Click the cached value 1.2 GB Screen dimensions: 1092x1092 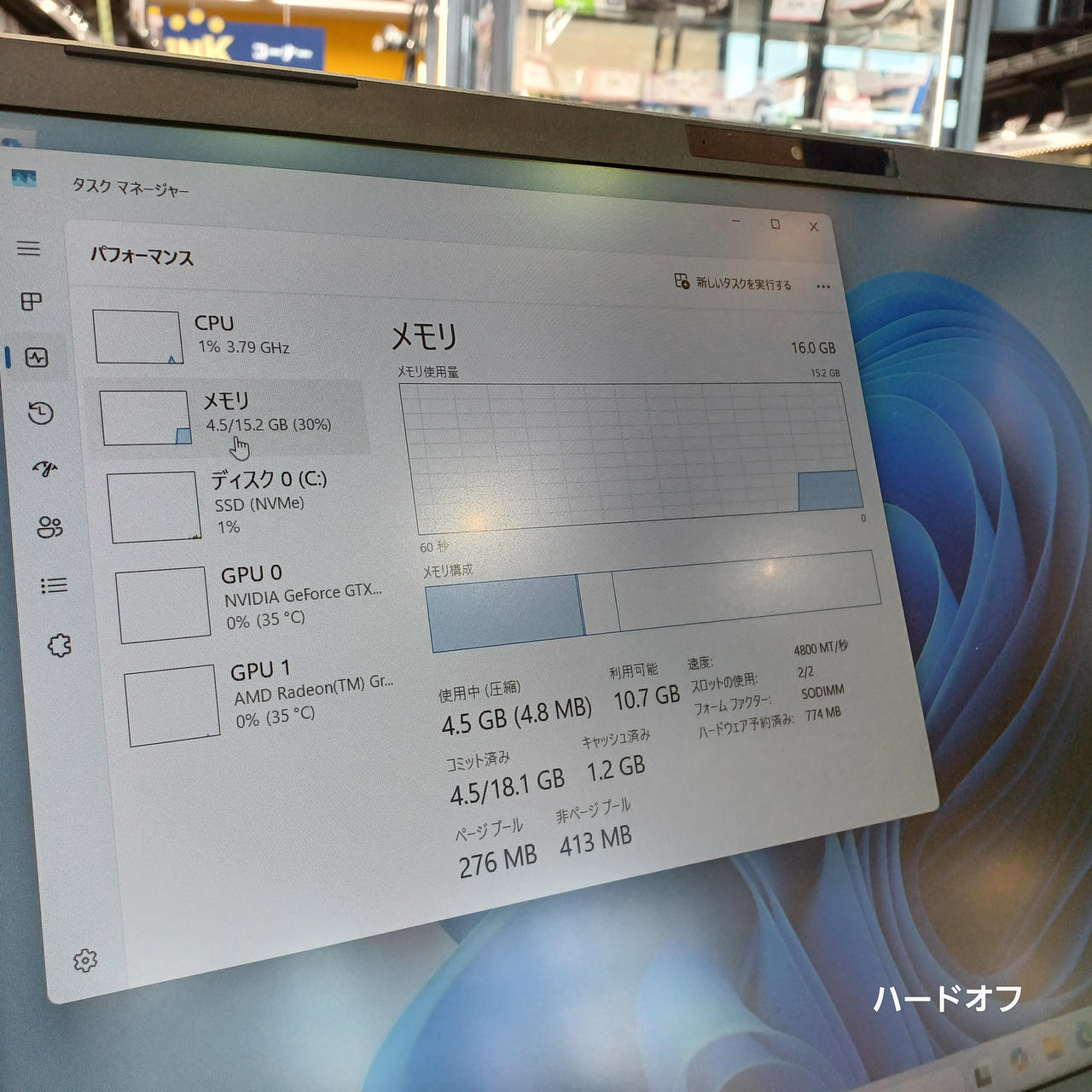click(615, 770)
